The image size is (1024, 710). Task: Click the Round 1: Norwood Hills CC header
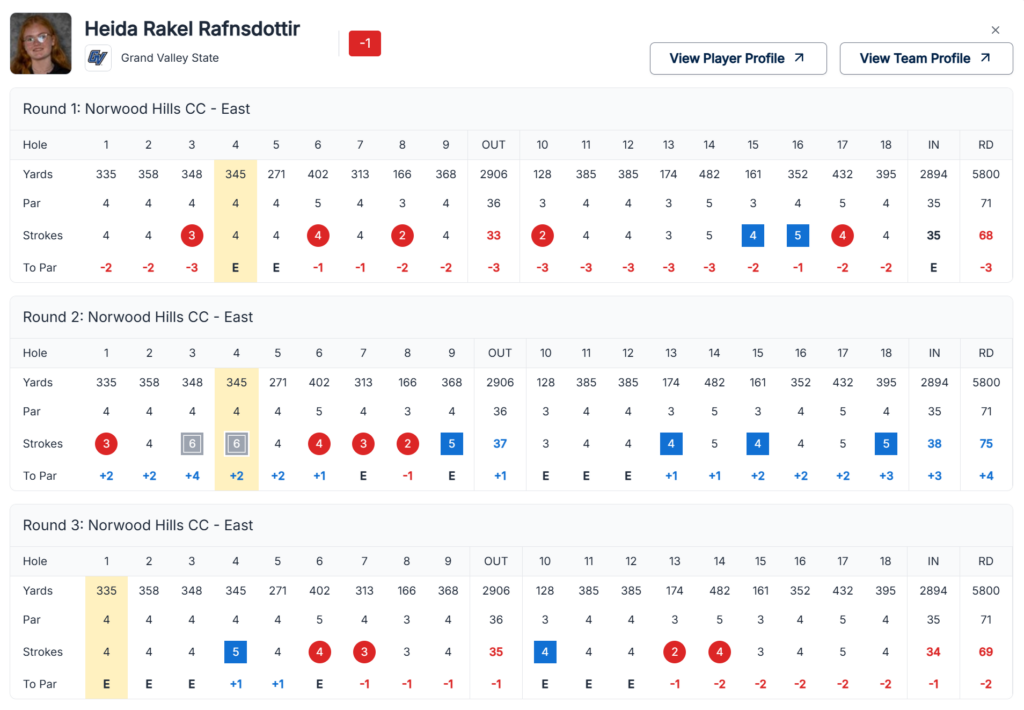[167, 109]
